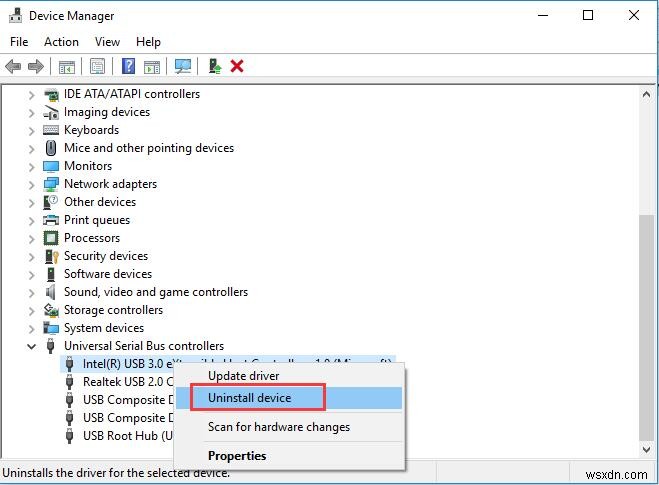659x485 pixels.
Task: Click the vertical scrollbar thumb
Action: tap(646, 327)
